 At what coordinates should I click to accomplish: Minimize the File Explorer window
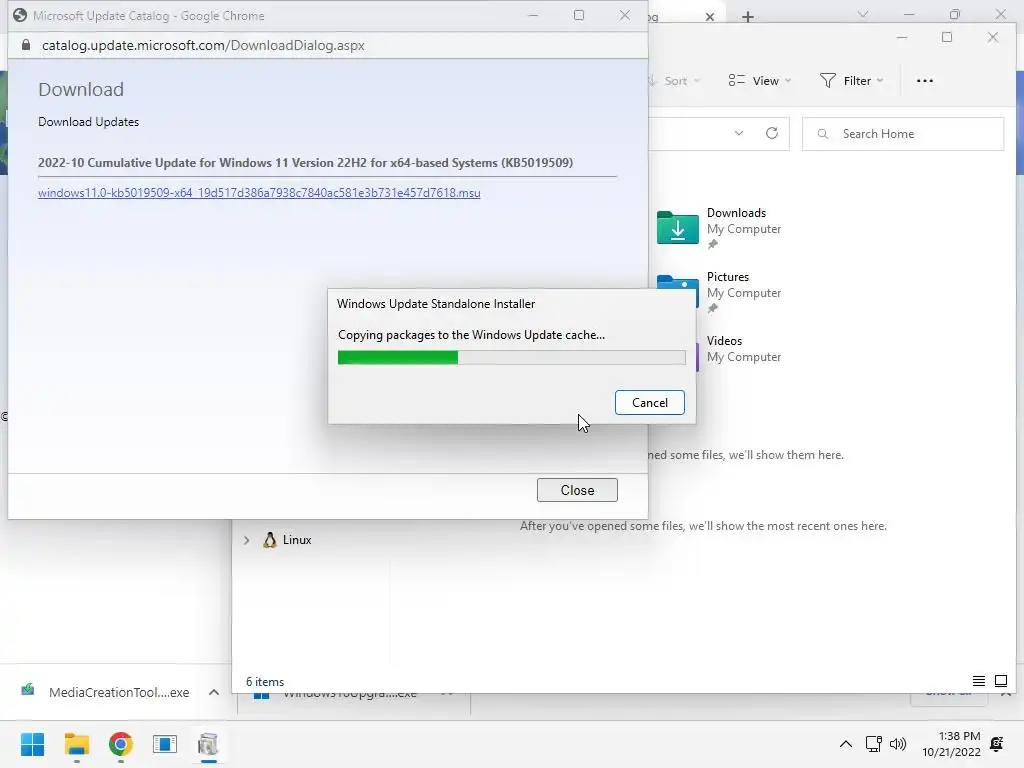click(x=902, y=37)
